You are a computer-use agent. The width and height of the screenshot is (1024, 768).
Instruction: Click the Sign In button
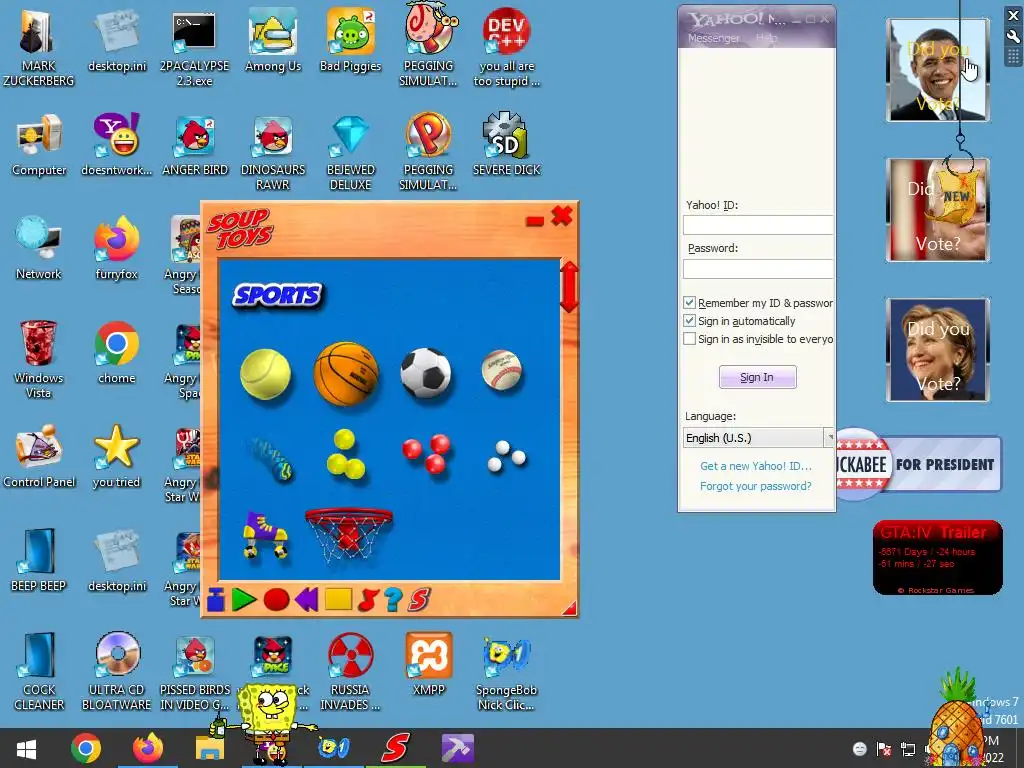(758, 377)
